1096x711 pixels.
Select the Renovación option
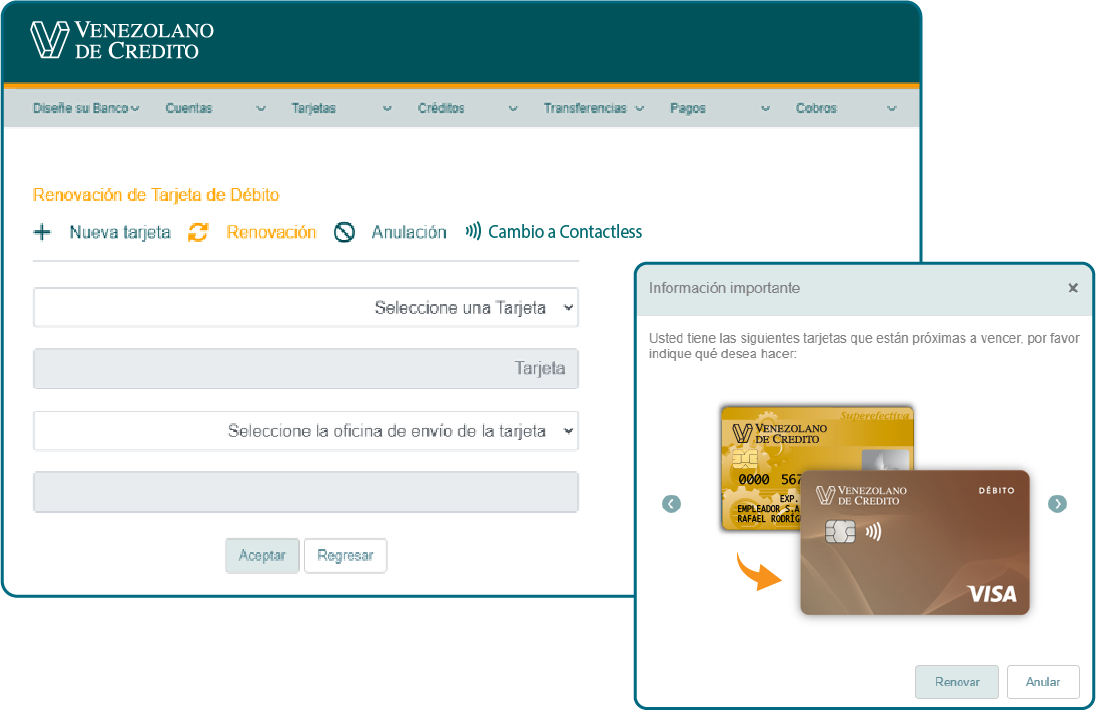click(271, 232)
